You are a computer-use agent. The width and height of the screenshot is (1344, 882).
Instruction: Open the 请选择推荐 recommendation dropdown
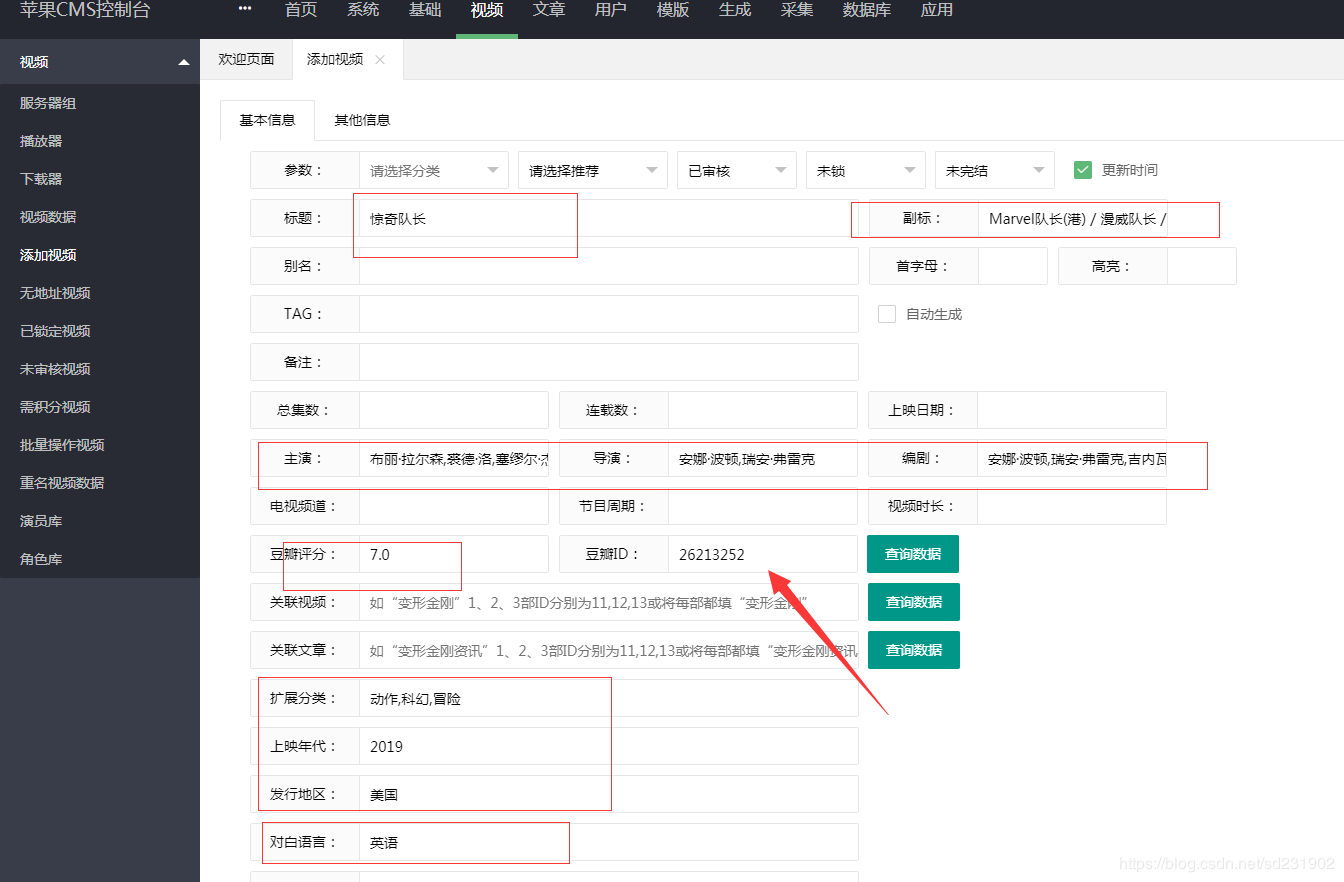point(591,170)
